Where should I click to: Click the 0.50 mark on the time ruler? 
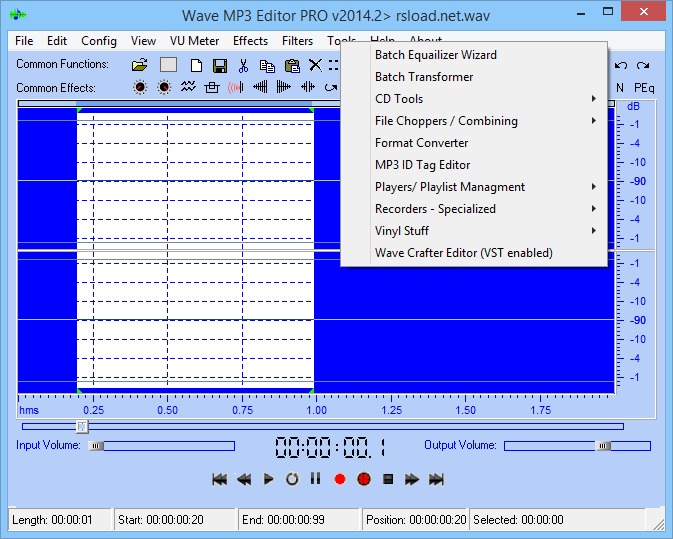[x=167, y=410]
